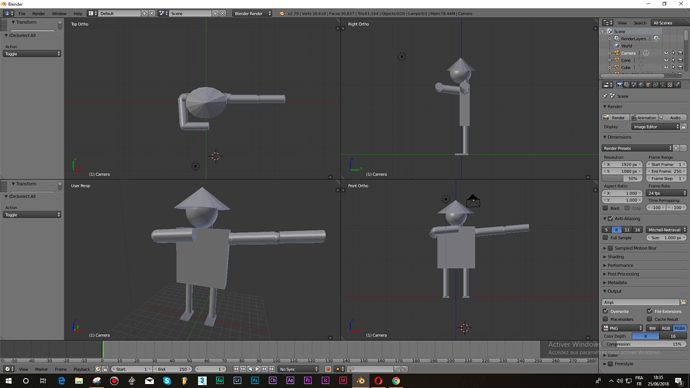Open Google Chrome from the taskbar

coord(396,381)
